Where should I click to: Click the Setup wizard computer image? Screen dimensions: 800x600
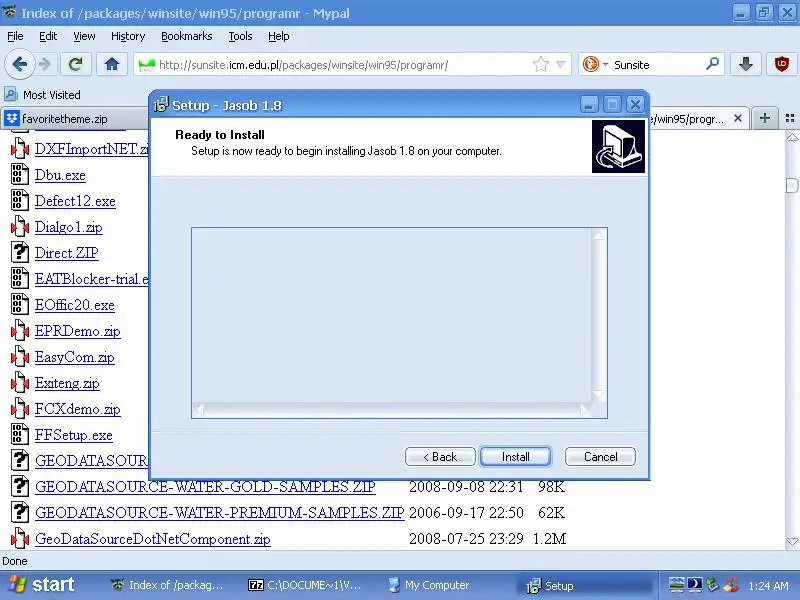pyautogui.click(x=618, y=147)
